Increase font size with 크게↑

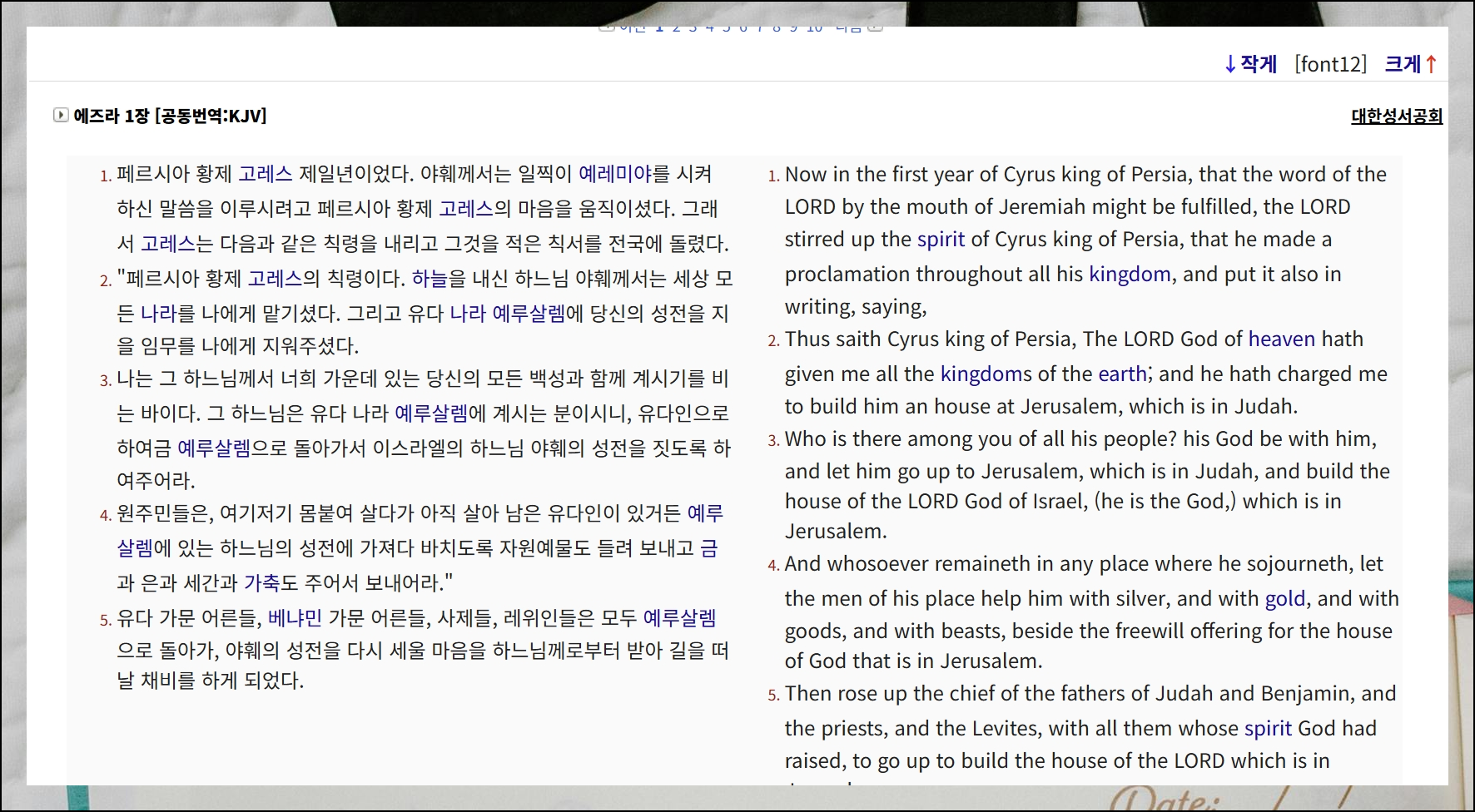[1411, 64]
